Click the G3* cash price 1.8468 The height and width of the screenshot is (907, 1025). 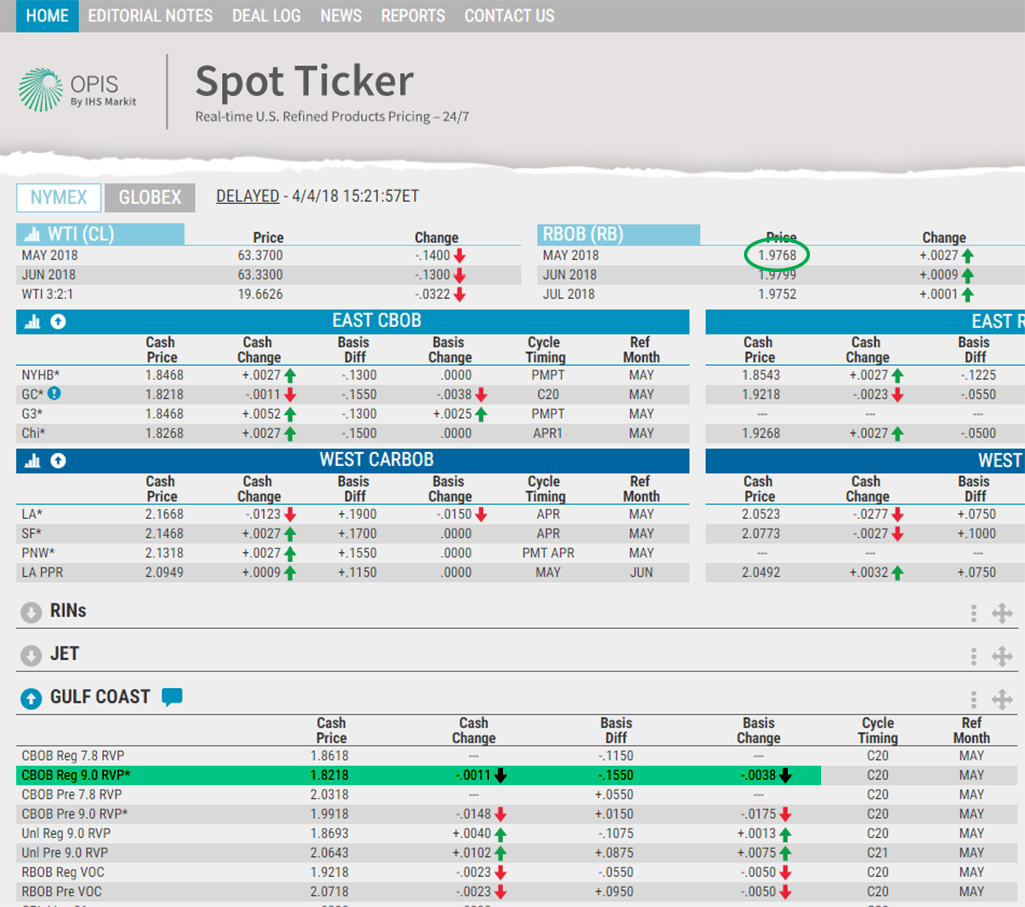pyautogui.click(x=164, y=413)
